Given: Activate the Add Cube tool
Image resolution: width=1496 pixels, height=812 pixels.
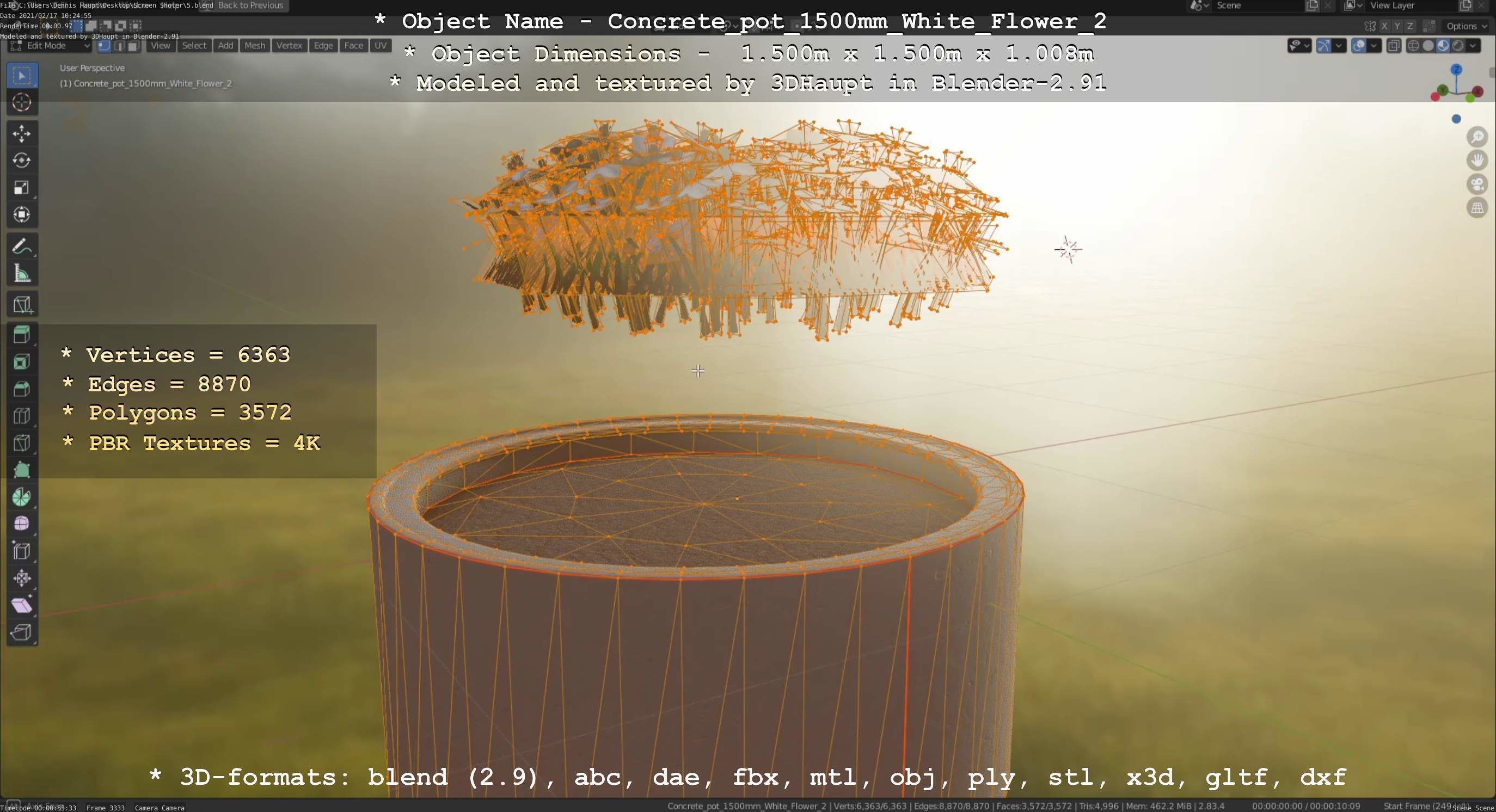Looking at the screenshot, I should [x=22, y=305].
